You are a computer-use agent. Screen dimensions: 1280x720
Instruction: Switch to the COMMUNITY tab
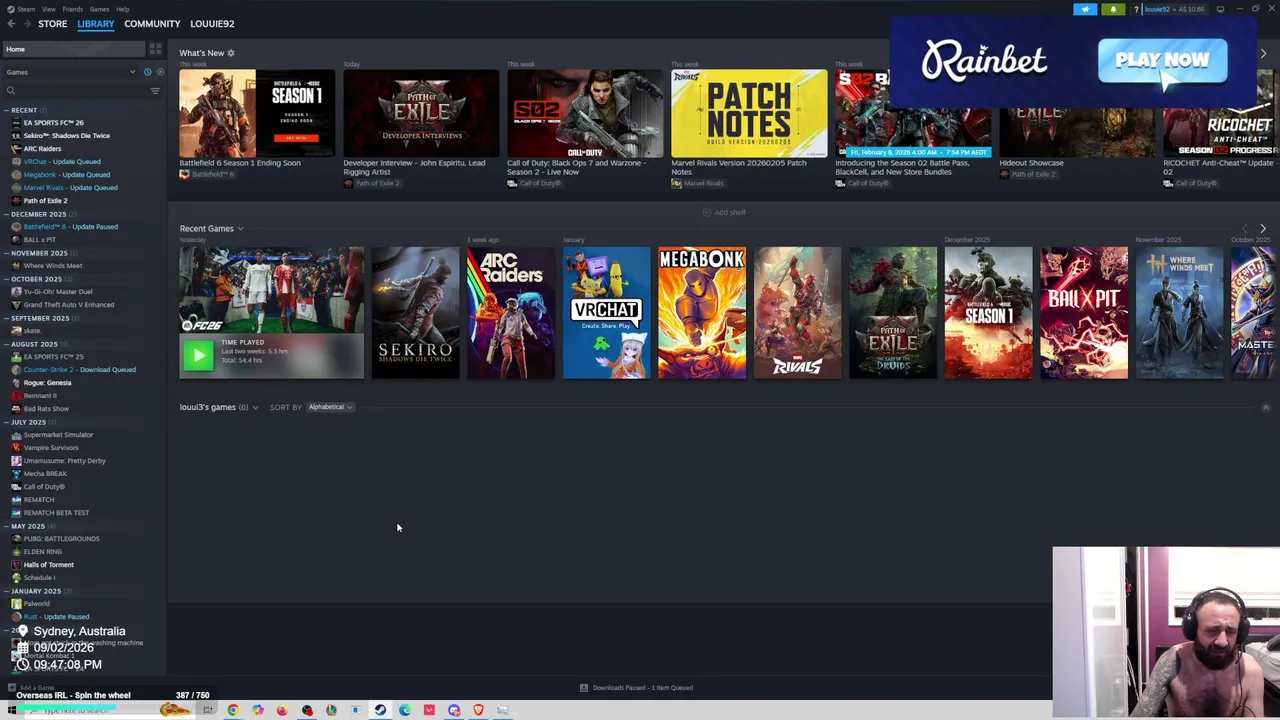[x=152, y=24]
